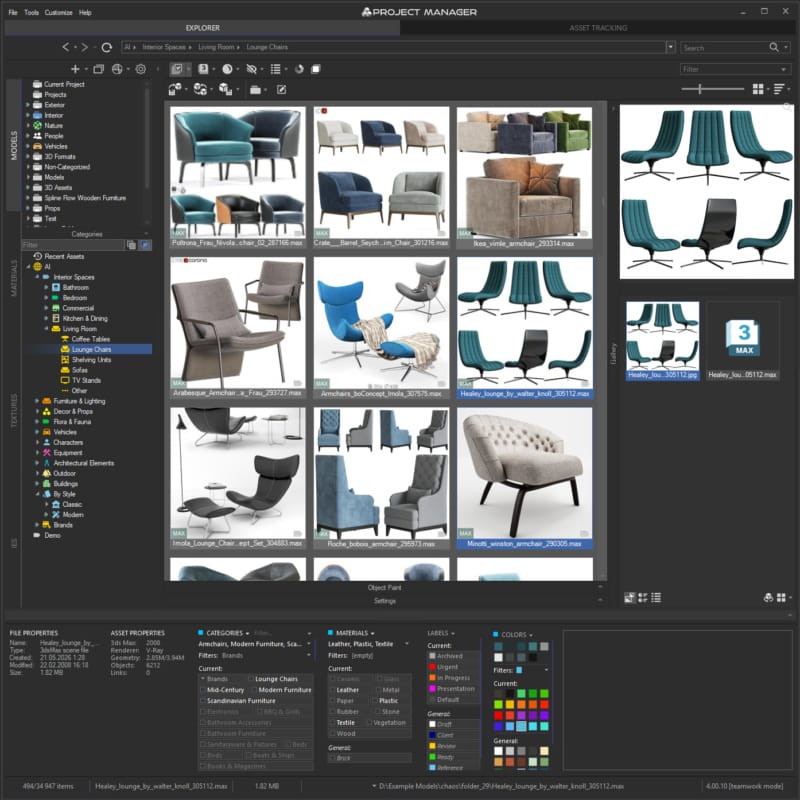Image resolution: width=800 pixels, height=800 pixels.
Task: Toggle the Wood material checkbox
Action: pos(332,733)
